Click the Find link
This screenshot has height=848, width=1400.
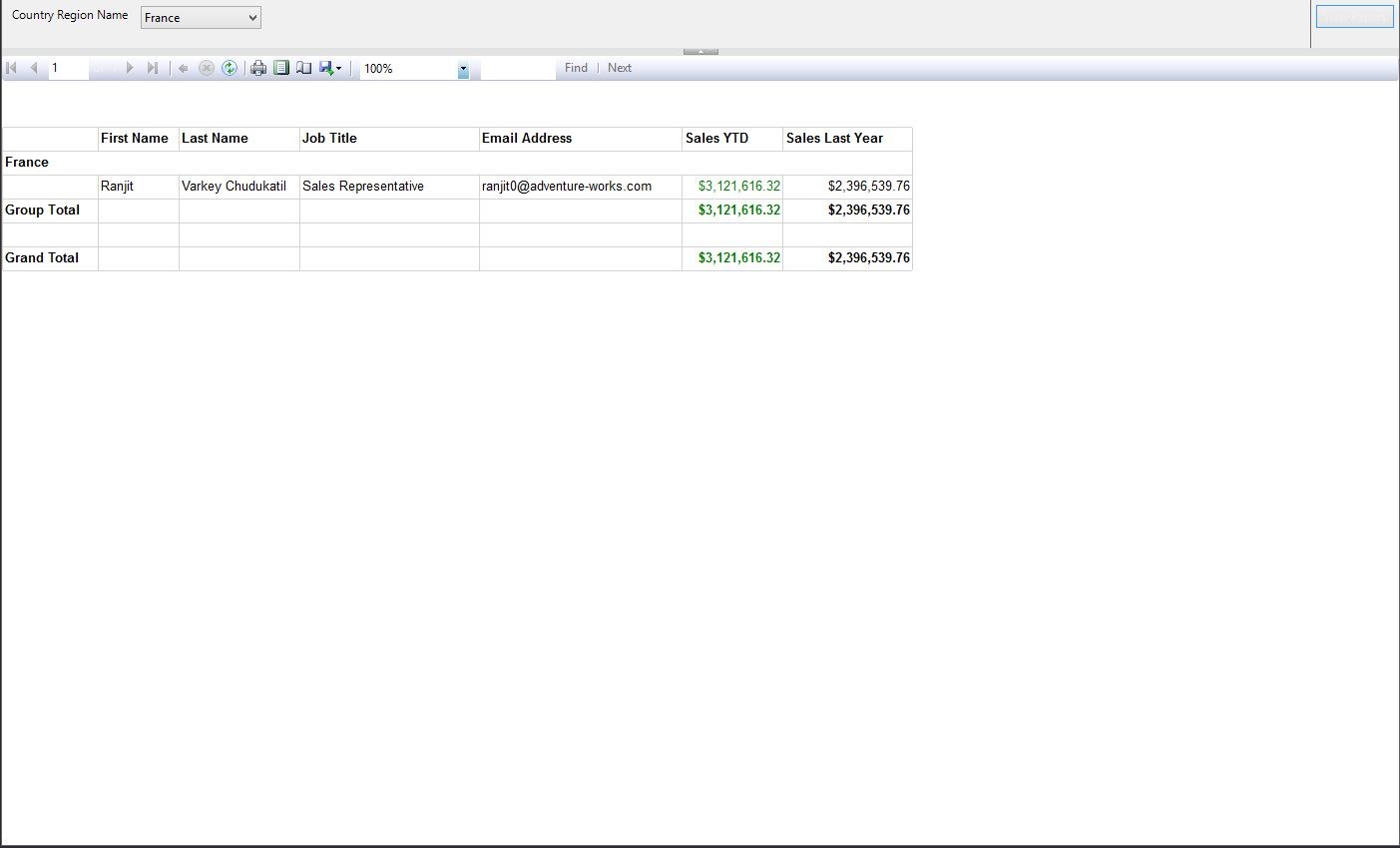[x=576, y=68]
